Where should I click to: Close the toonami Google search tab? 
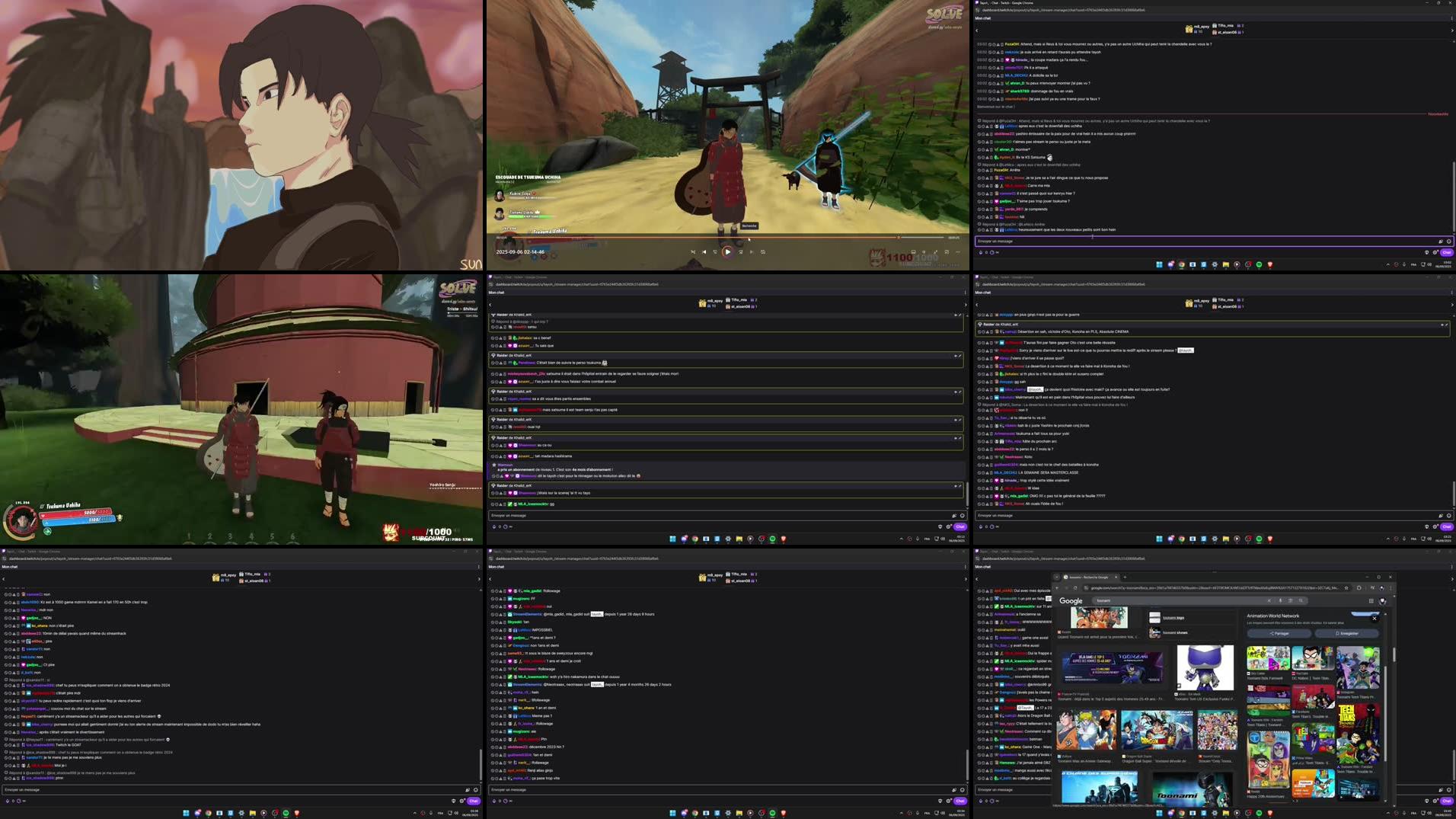click(x=1116, y=577)
